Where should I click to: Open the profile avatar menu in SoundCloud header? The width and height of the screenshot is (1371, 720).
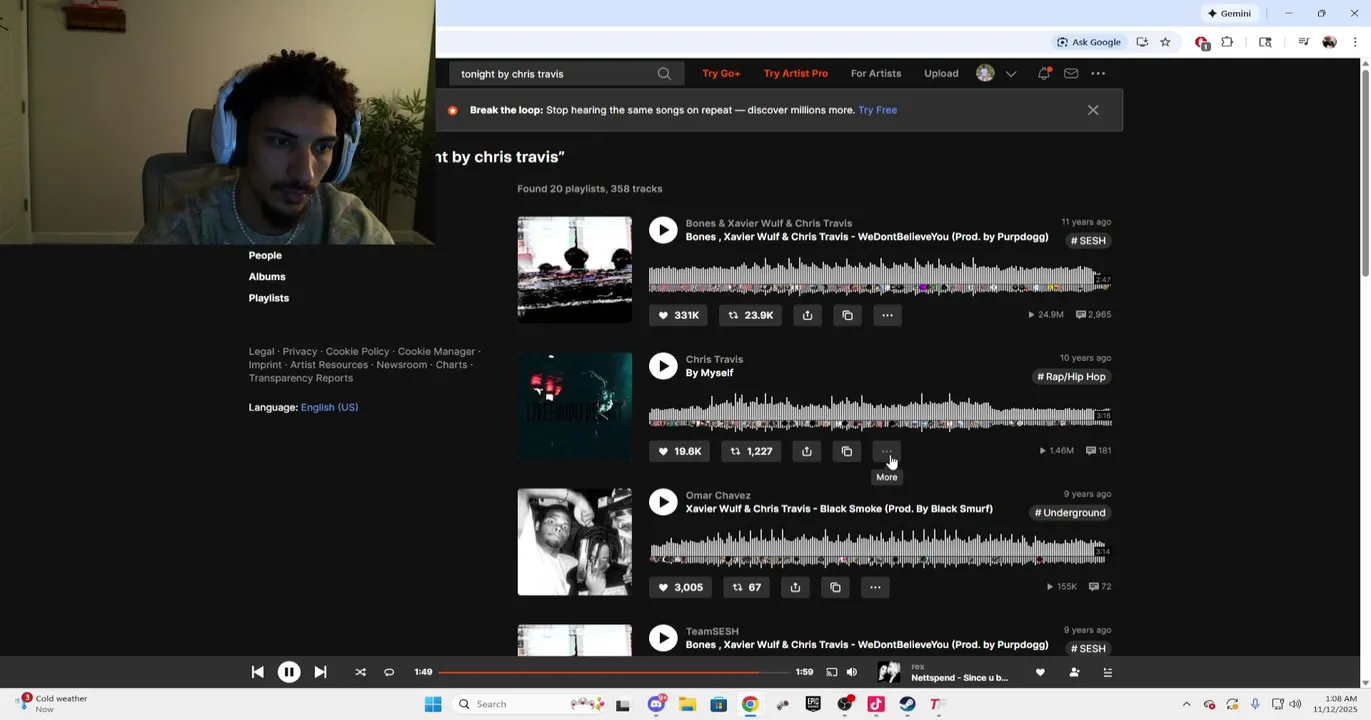click(x=985, y=73)
